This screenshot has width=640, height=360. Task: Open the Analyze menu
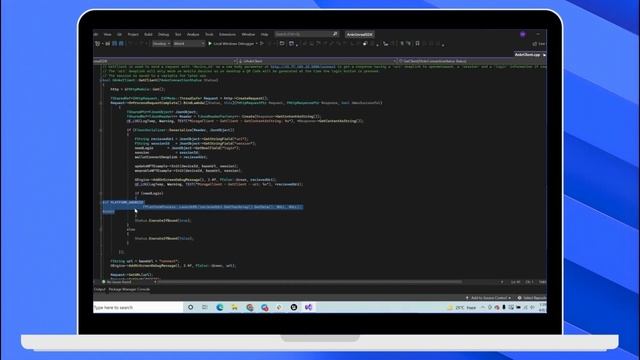(193, 35)
